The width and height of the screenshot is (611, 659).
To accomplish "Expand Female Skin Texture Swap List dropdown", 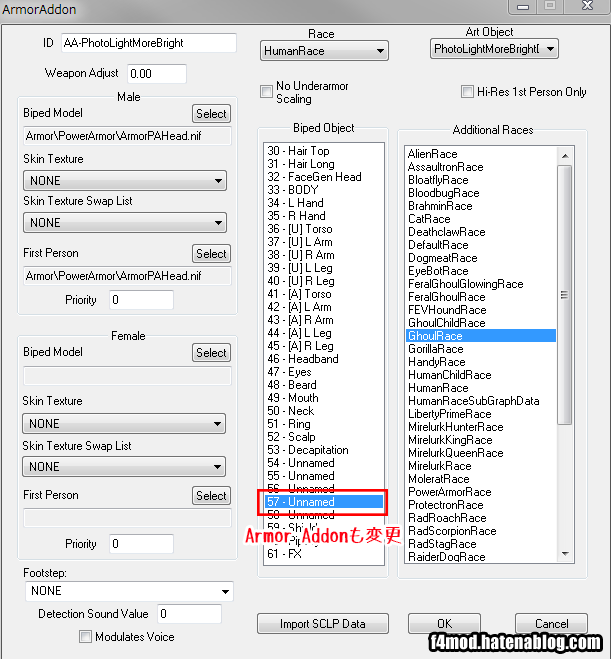I will pos(124,467).
